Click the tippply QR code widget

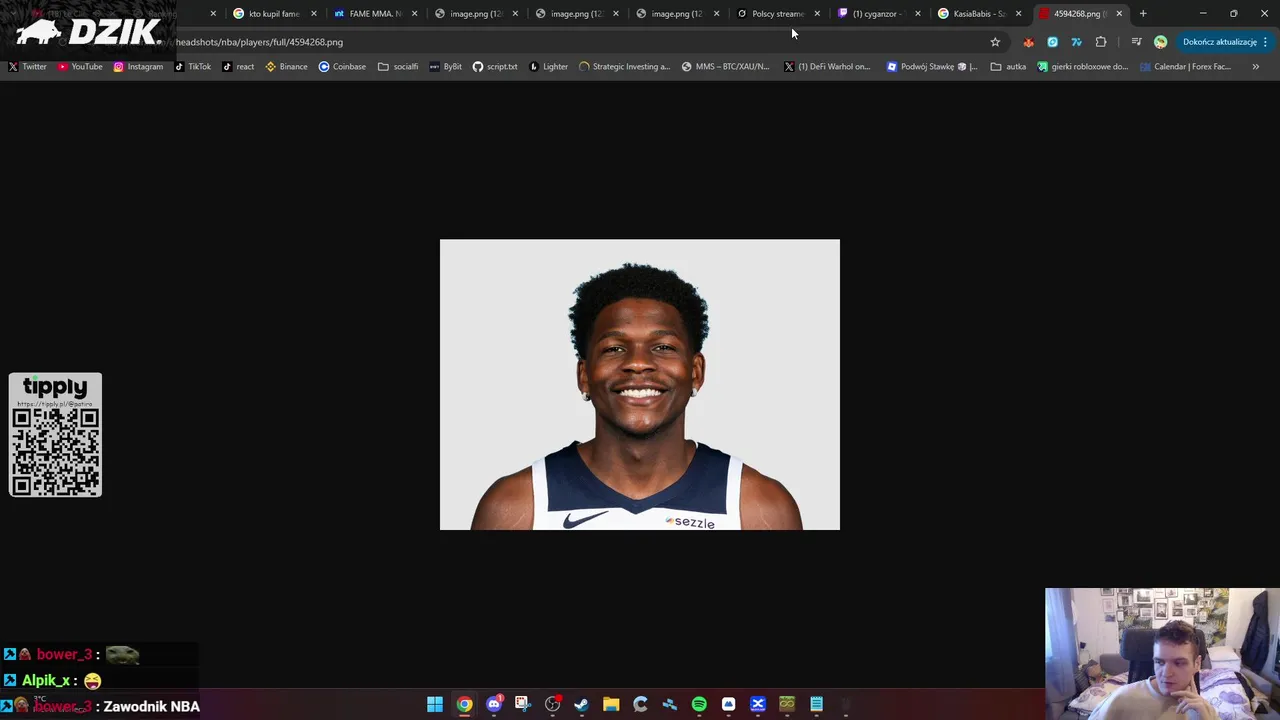click(x=55, y=435)
